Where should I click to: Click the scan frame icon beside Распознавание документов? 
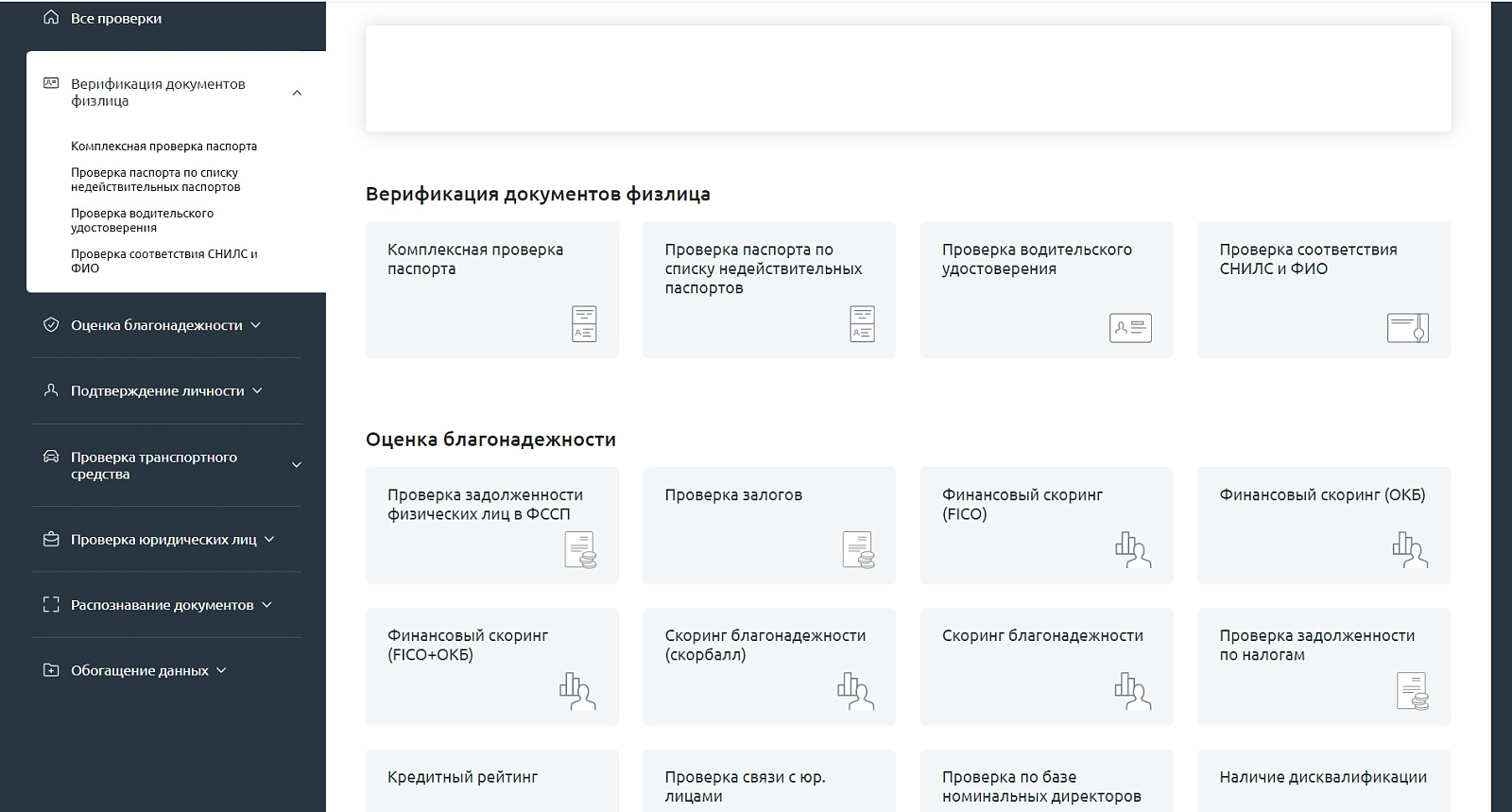(x=51, y=605)
